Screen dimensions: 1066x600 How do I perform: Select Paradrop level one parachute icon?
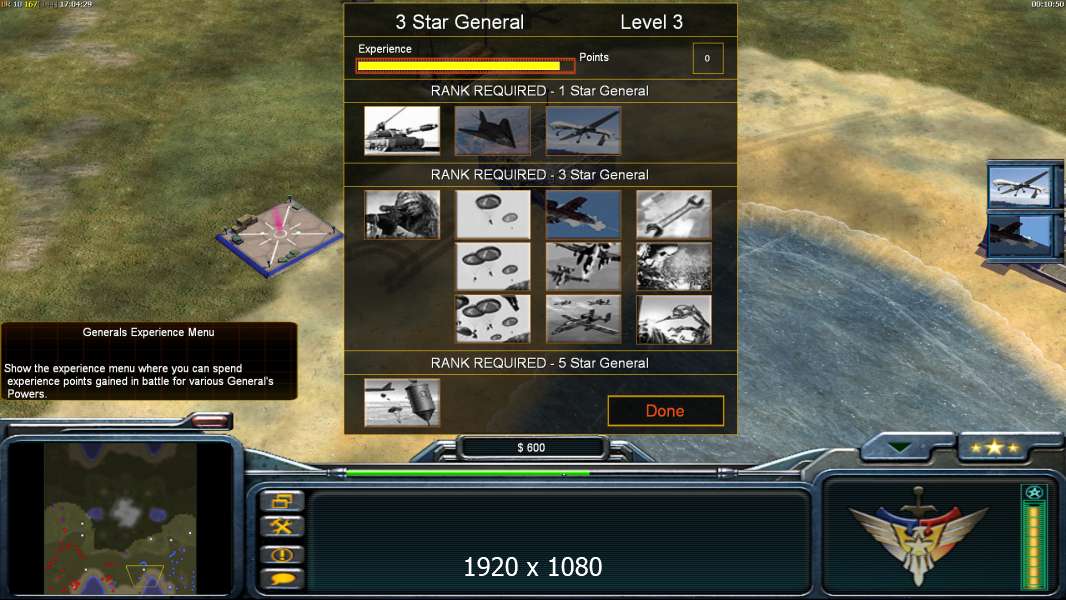coord(492,214)
